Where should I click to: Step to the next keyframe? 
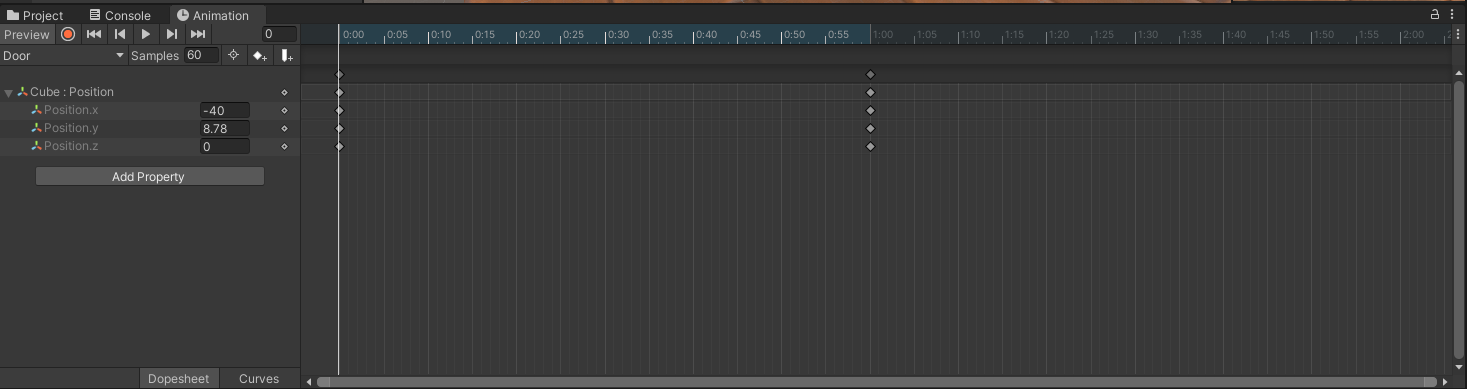[172, 34]
